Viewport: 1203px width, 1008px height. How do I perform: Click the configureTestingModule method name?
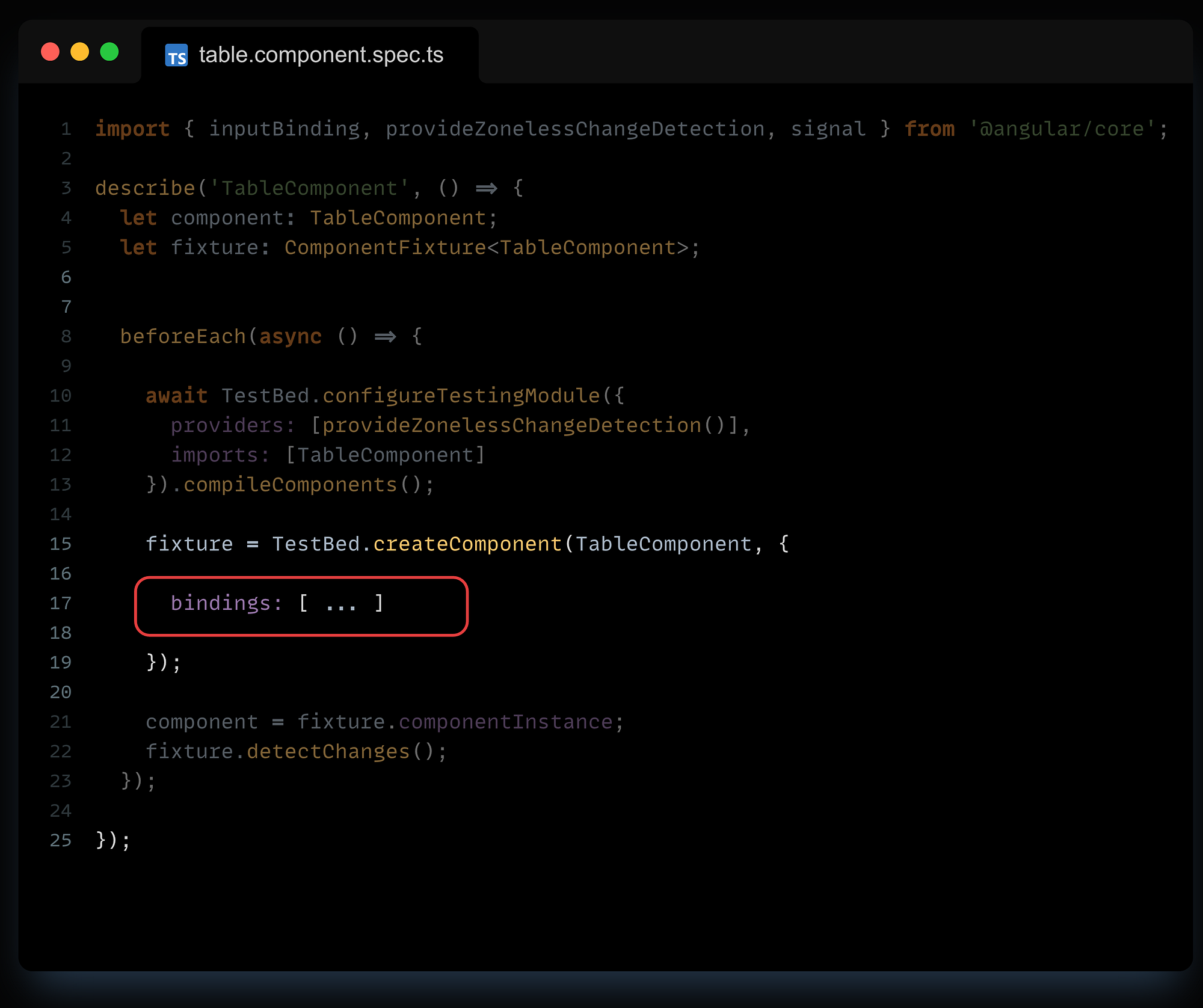(461, 396)
